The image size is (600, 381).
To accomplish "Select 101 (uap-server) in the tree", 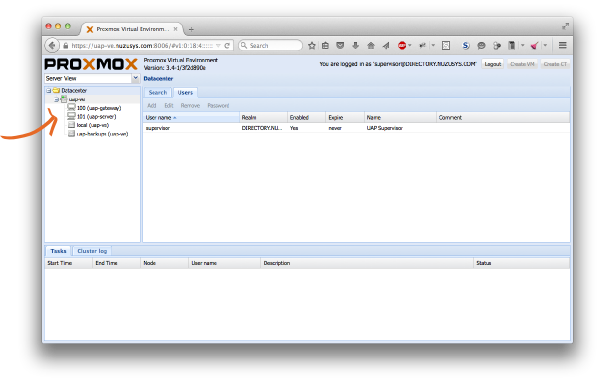I will click(x=96, y=117).
